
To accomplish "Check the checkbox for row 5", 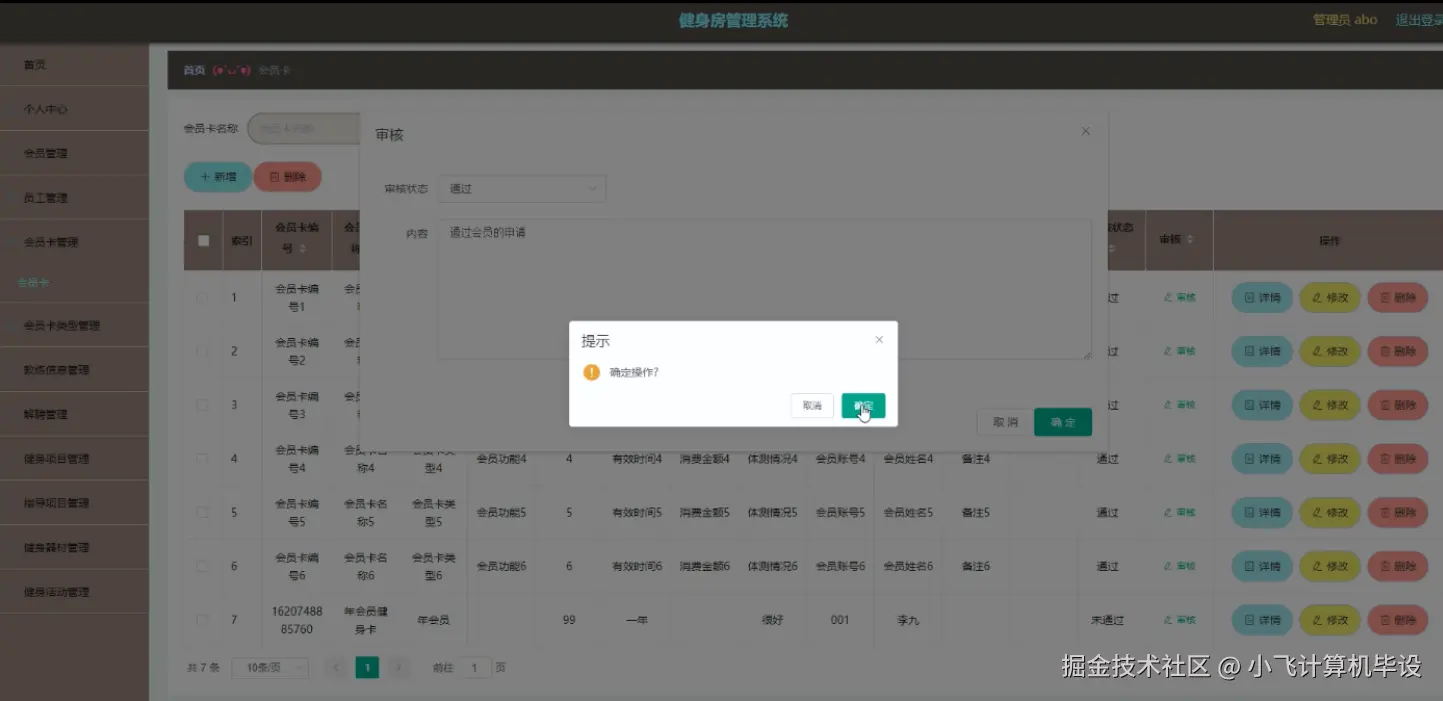I will pyautogui.click(x=202, y=512).
